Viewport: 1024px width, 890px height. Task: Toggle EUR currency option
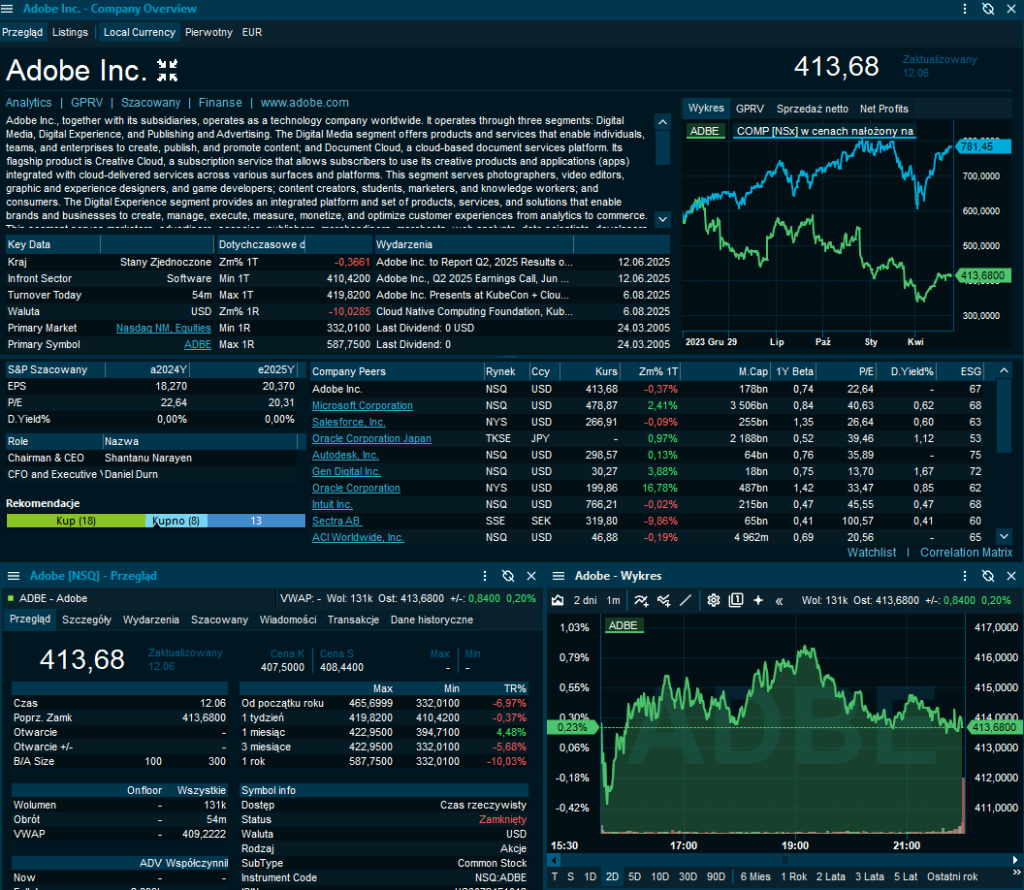click(252, 32)
